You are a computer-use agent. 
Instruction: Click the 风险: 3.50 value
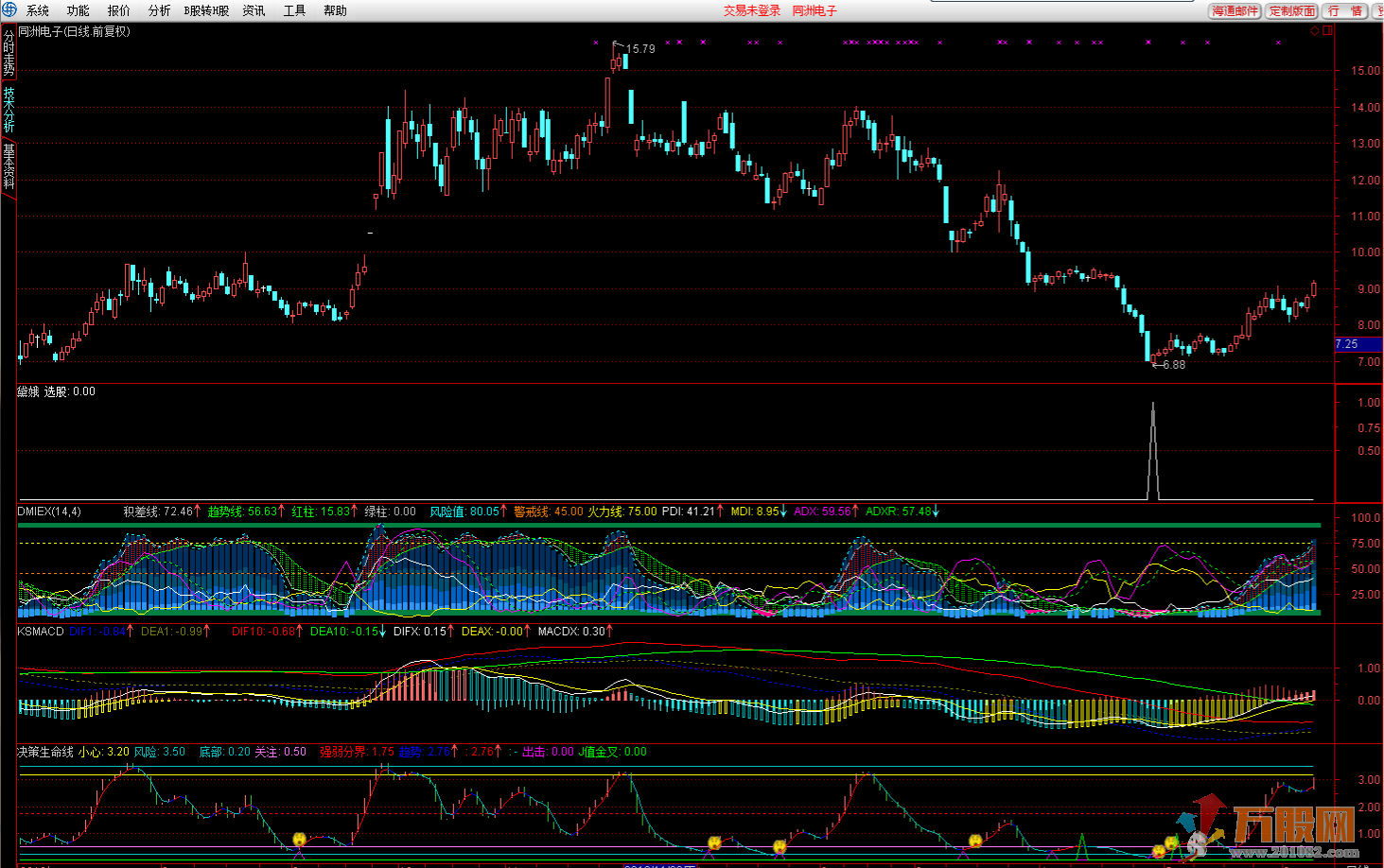pyautogui.click(x=160, y=752)
